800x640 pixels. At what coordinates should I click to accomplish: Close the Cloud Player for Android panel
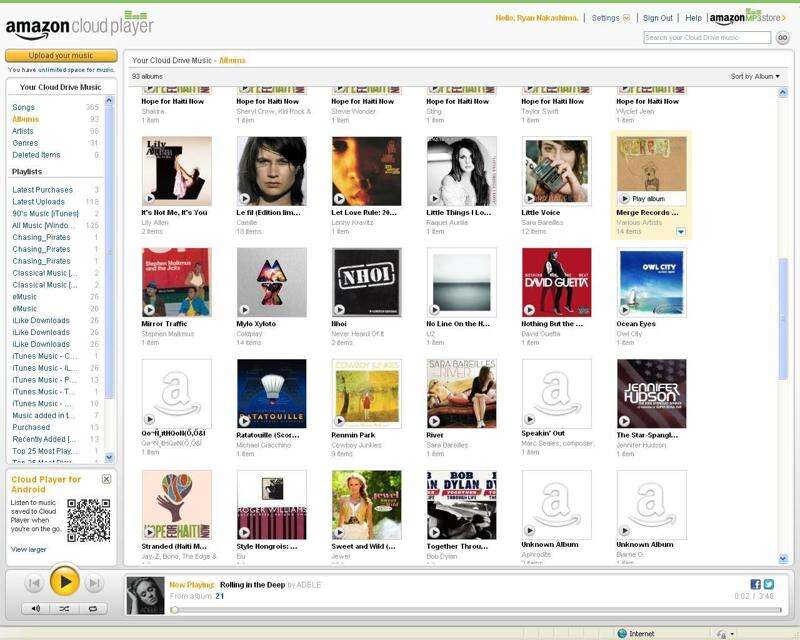pos(106,479)
